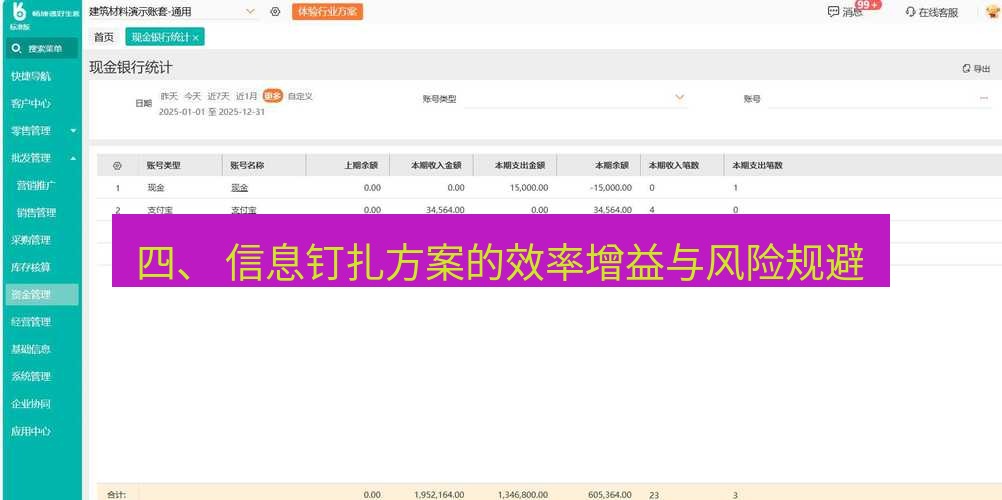Image resolution: width=1002 pixels, height=500 pixels.
Task: Select date filter 昨天
Action: point(169,97)
